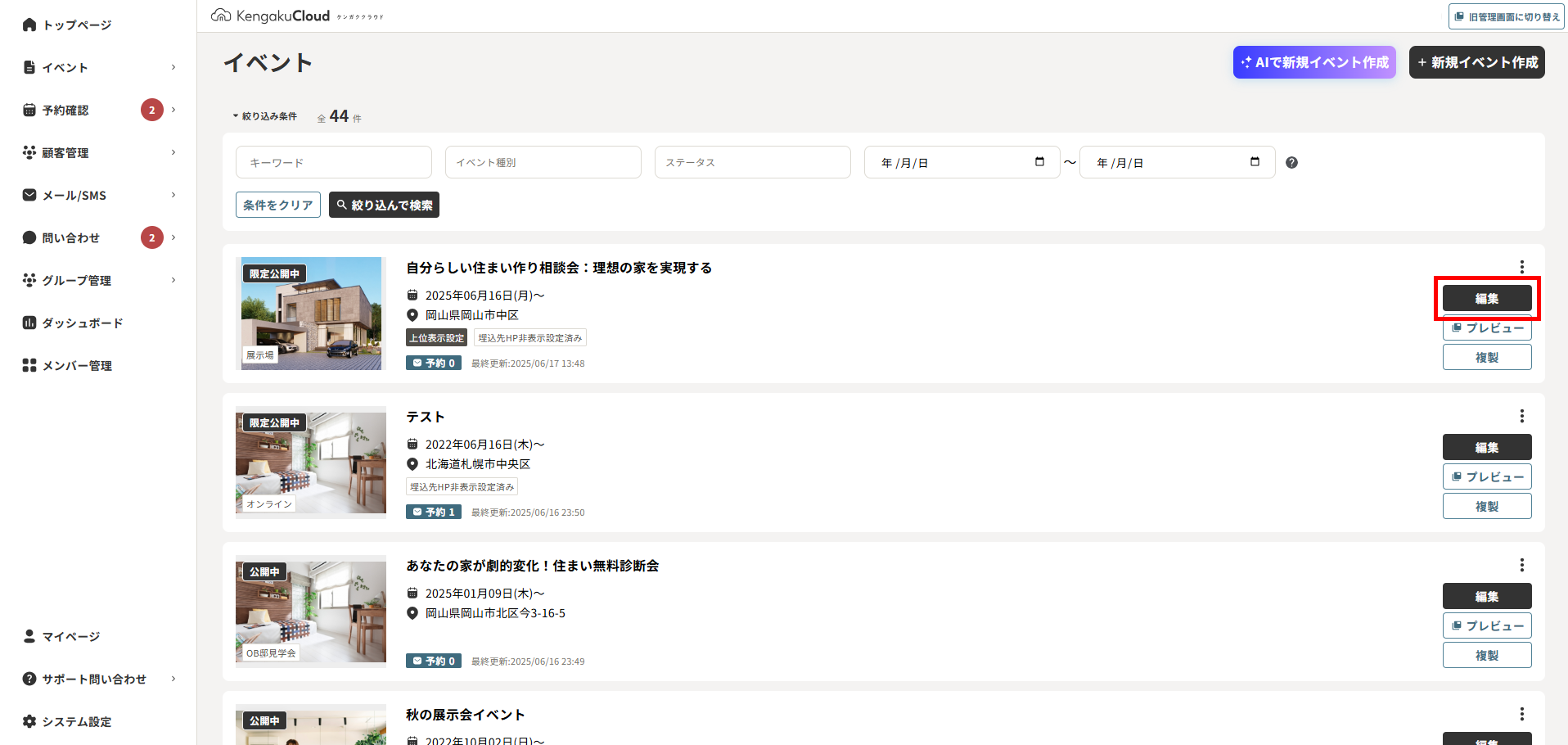Viewport: 1568px width, 745px height.
Task: Click the AIで新規イベント作成 button
Action: [x=1314, y=61]
